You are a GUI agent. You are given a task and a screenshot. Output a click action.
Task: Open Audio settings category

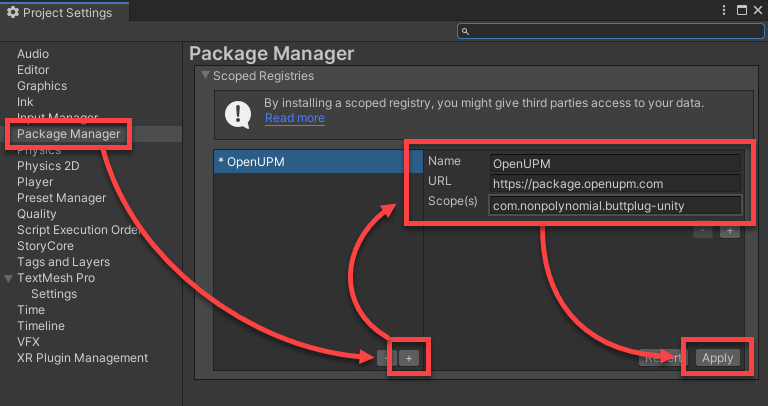pyautogui.click(x=33, y=54)
